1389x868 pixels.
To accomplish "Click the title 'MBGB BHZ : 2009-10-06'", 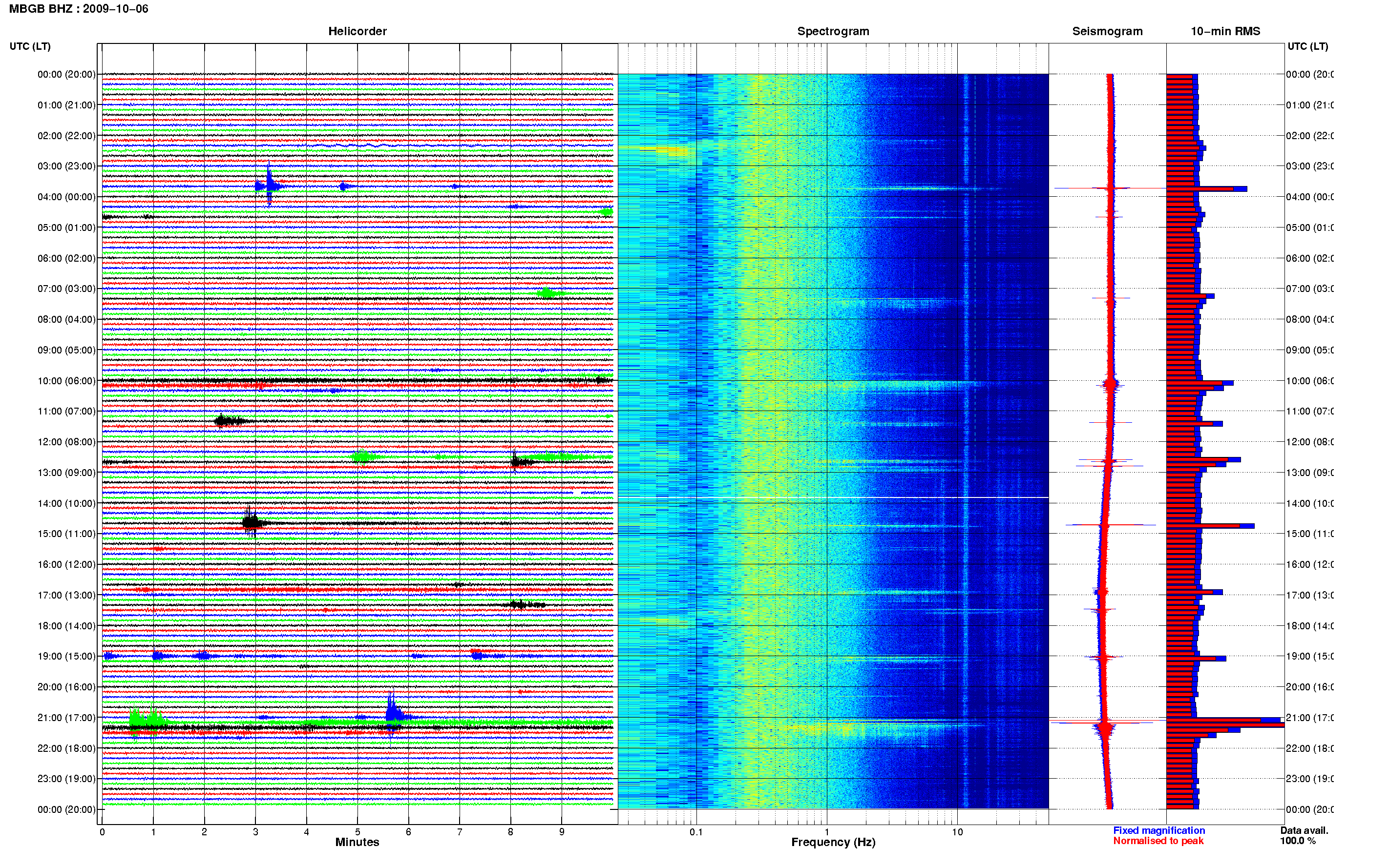I will (79, 9).
